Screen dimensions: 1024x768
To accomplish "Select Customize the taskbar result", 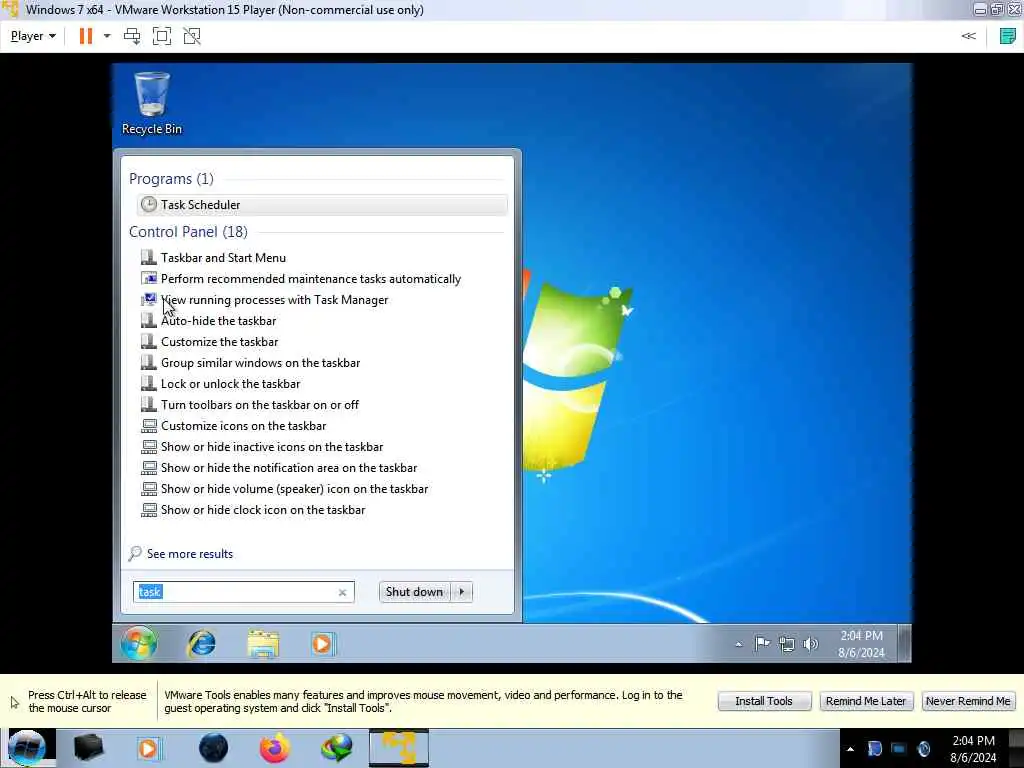I will tap(219, 342).
